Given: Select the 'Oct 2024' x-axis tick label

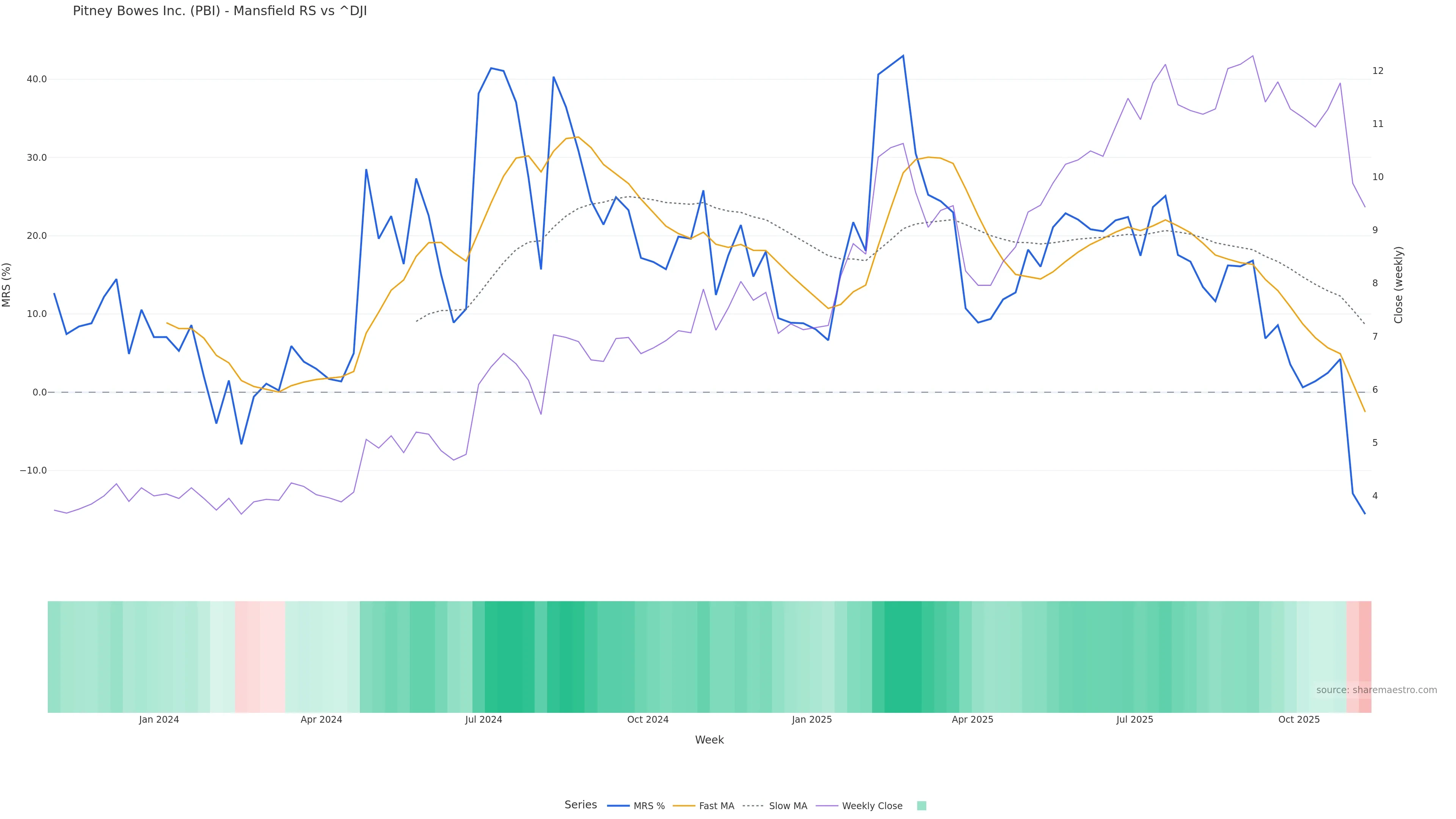Looking at the screenshot, I should pos(648,720).
